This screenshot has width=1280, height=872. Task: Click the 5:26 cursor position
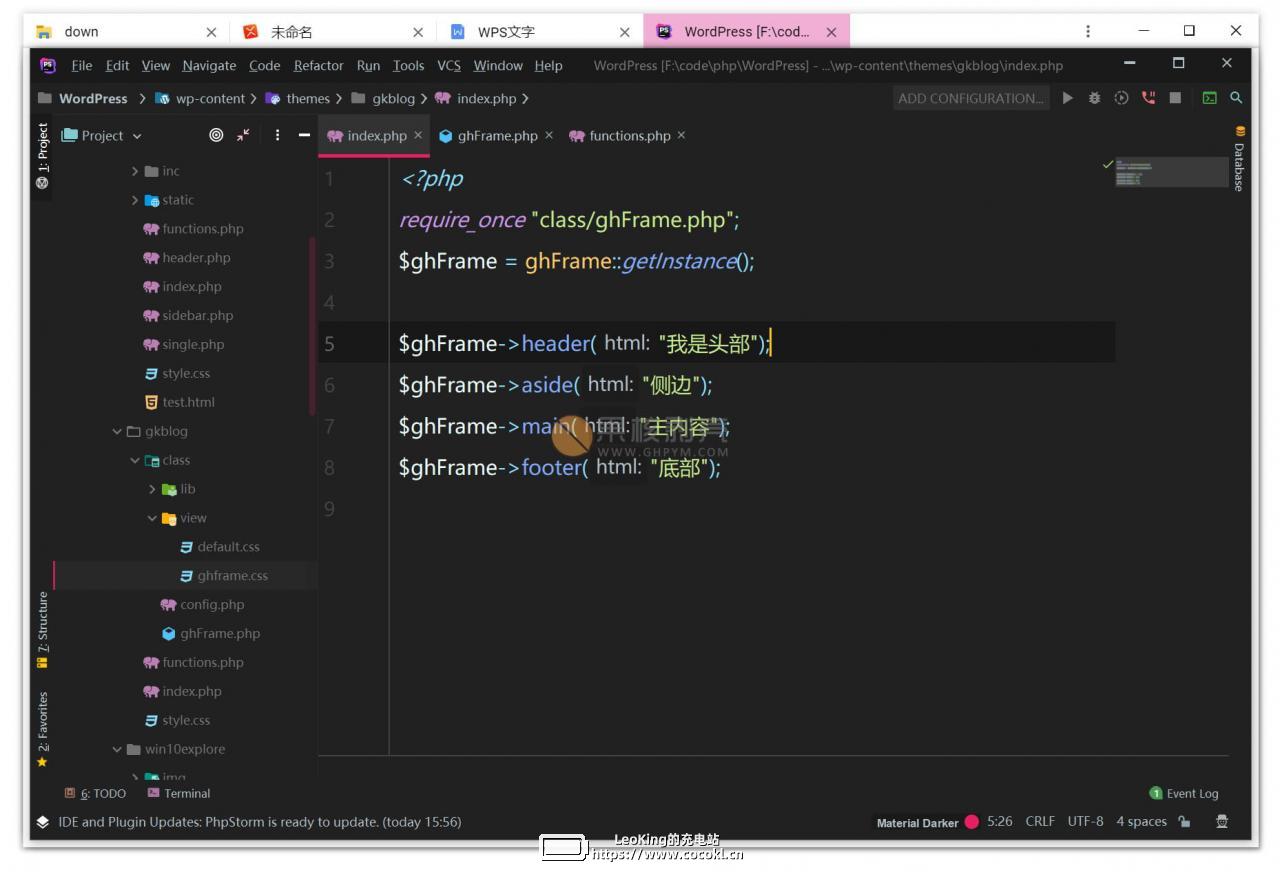pyautogui.click(x=1000, y=822)
